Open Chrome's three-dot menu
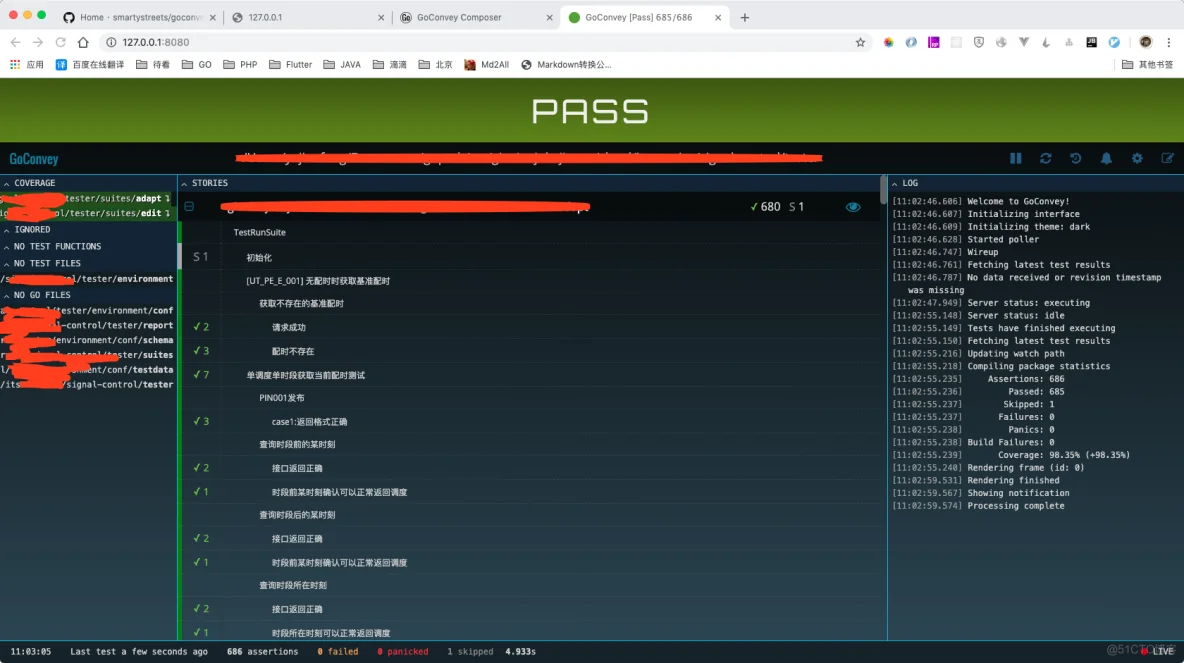Image resolution: width=1184 pixels, height=663 pixels. click(1169, 42)
